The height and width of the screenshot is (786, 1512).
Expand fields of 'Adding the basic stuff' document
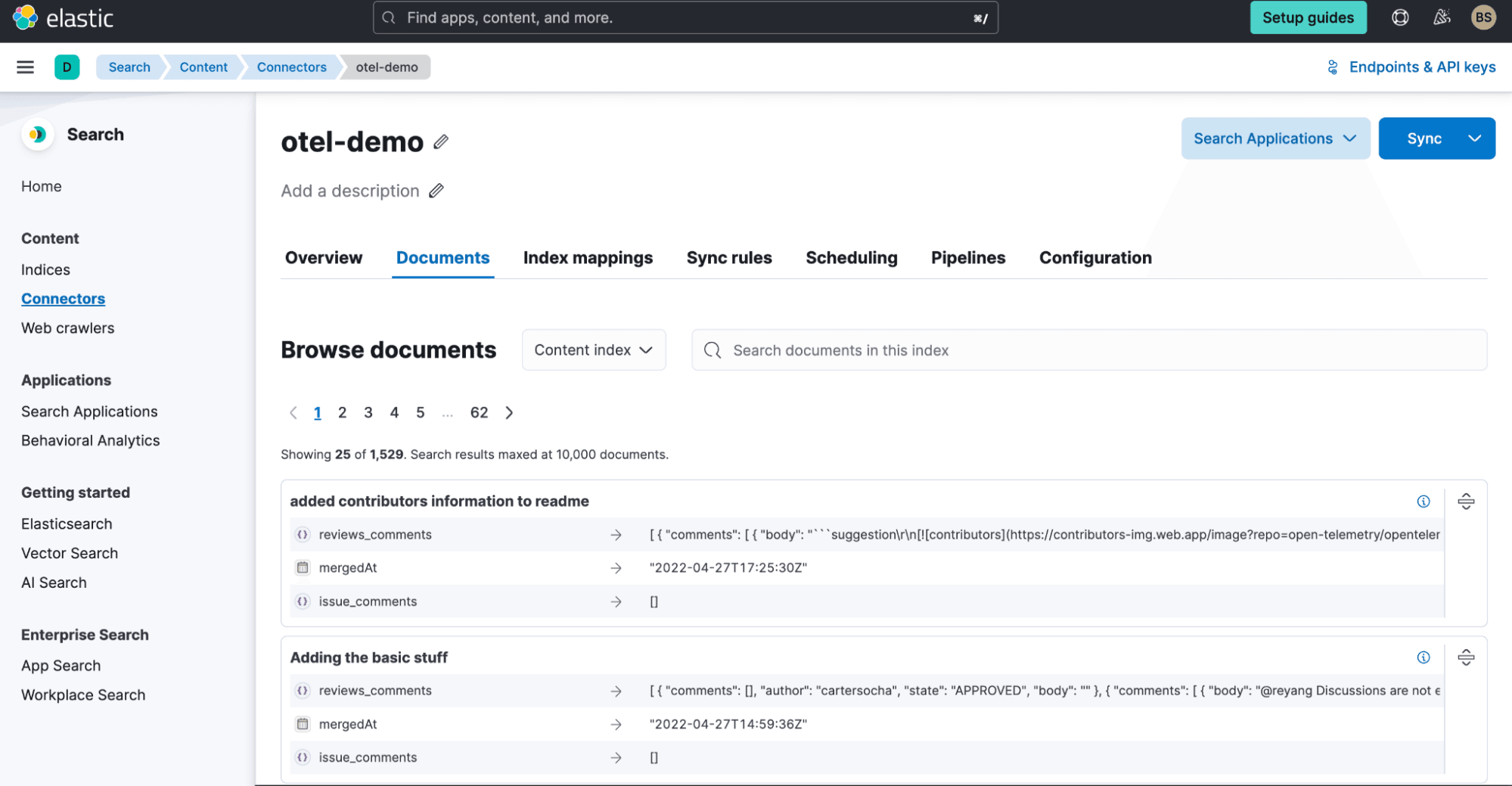(1466, 657)
